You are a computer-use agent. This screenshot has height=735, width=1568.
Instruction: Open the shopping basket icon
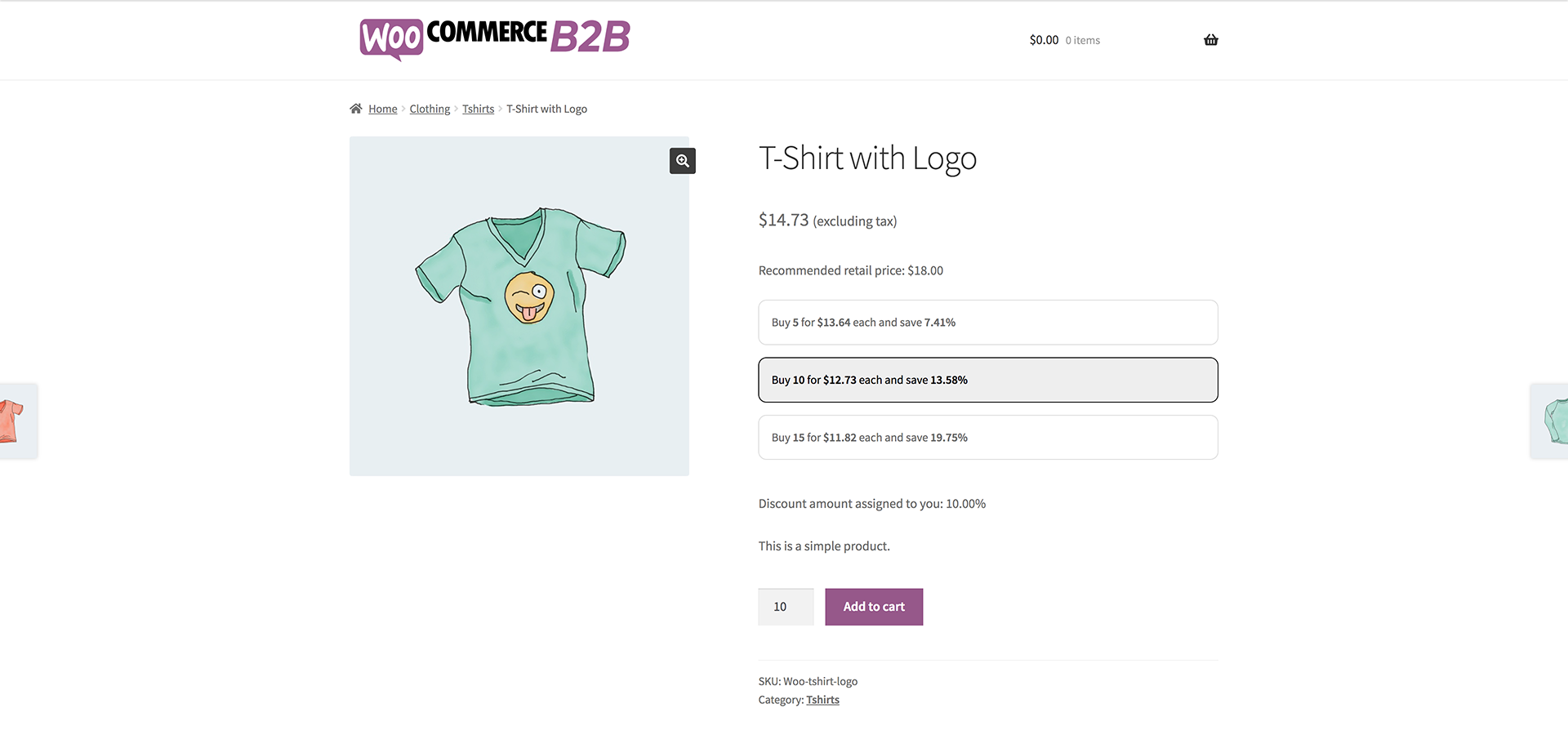pyautogui.click(x=1210, y=40)
